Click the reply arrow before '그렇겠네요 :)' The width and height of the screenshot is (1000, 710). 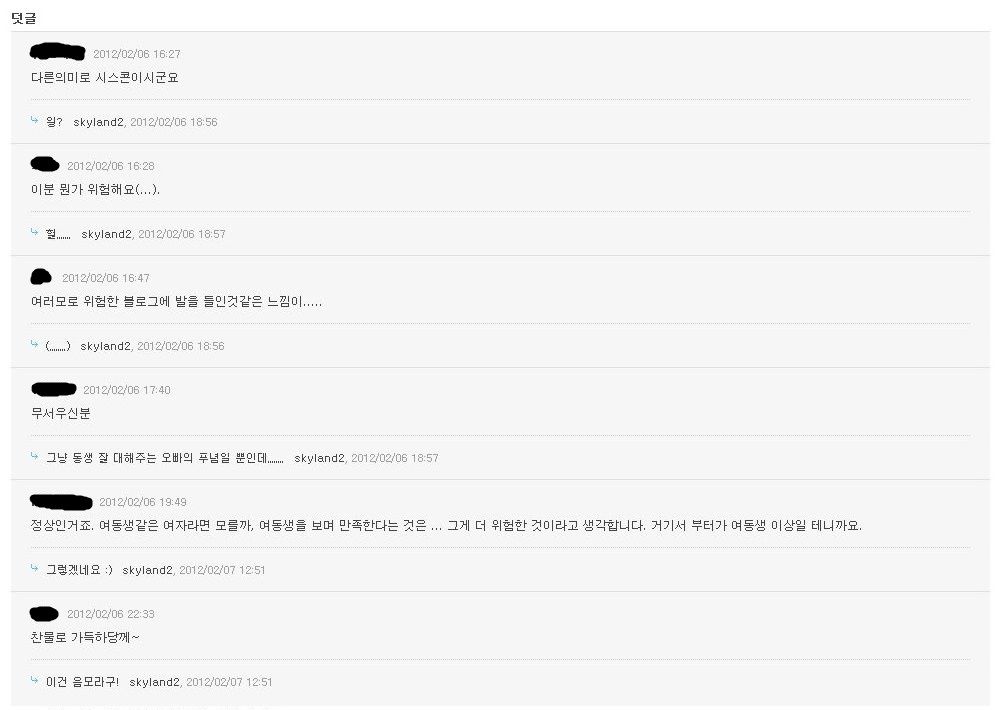click(x=35, y=569)
